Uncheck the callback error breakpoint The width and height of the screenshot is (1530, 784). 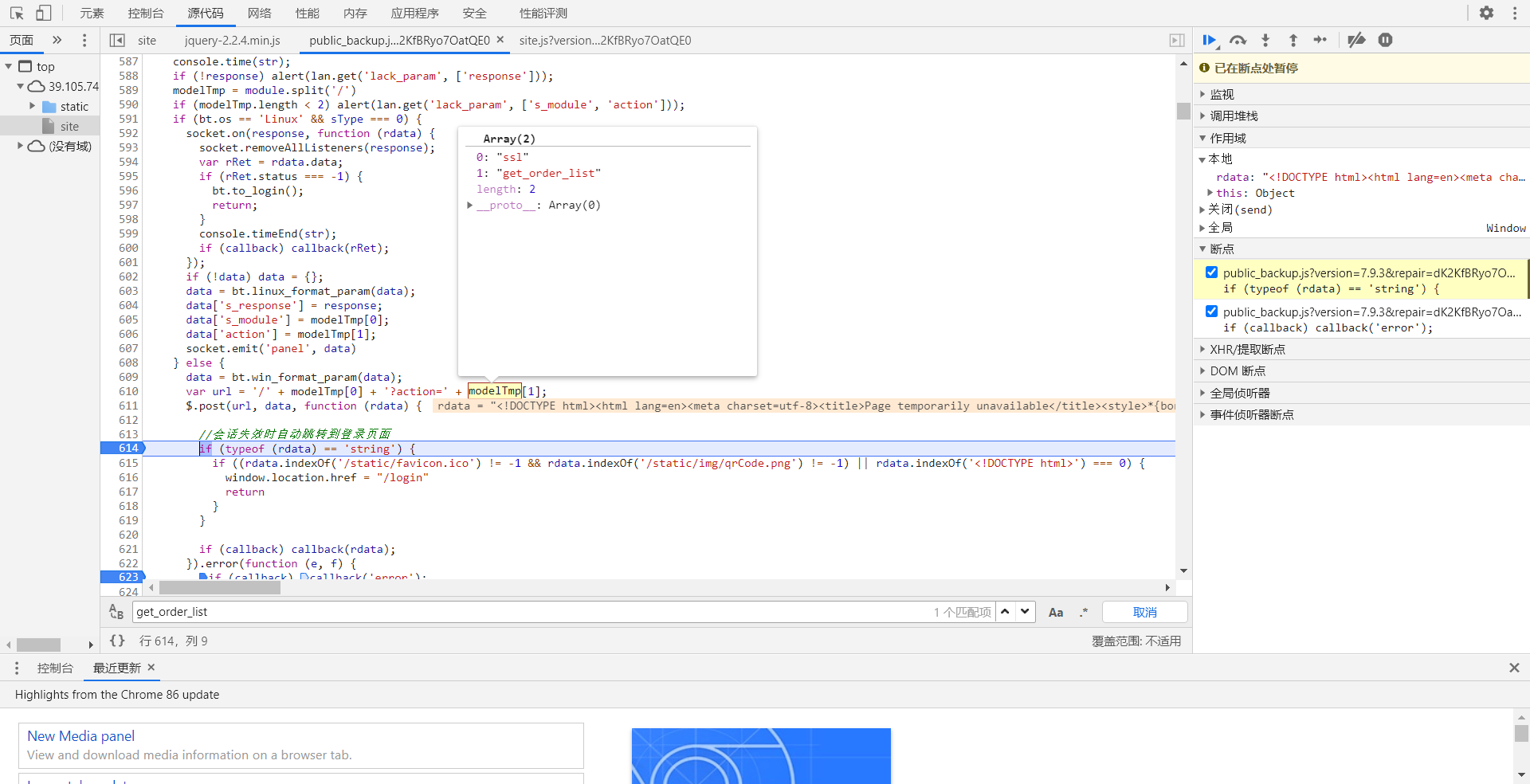tap(1212, 312)
